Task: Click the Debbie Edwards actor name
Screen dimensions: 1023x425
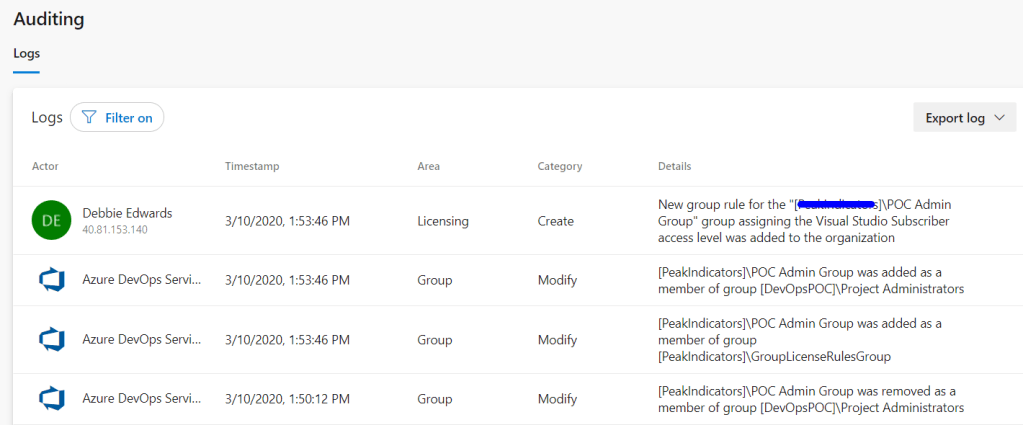Action: pos(127,213)
